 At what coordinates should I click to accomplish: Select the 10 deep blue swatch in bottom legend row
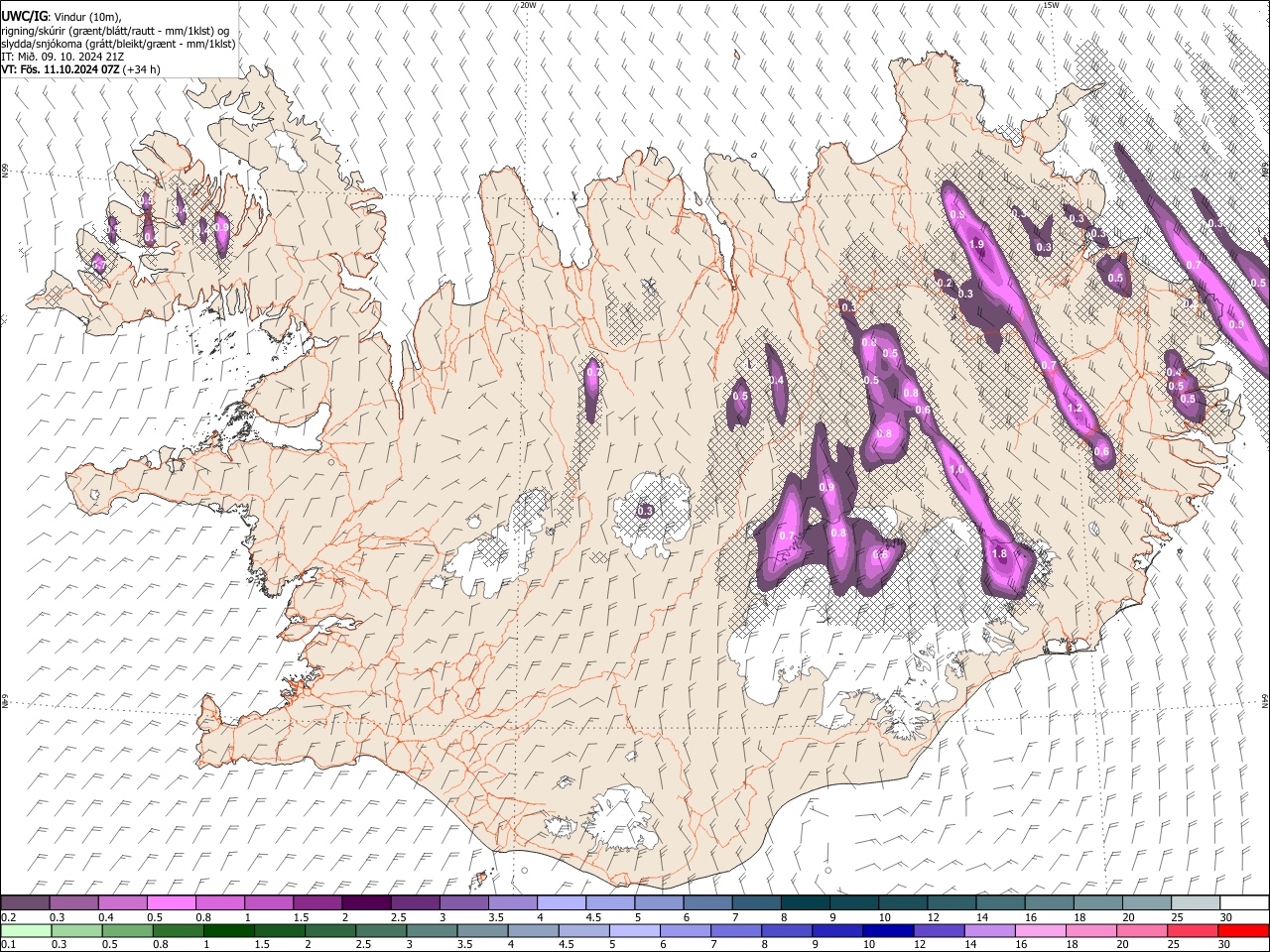[888, 930]
